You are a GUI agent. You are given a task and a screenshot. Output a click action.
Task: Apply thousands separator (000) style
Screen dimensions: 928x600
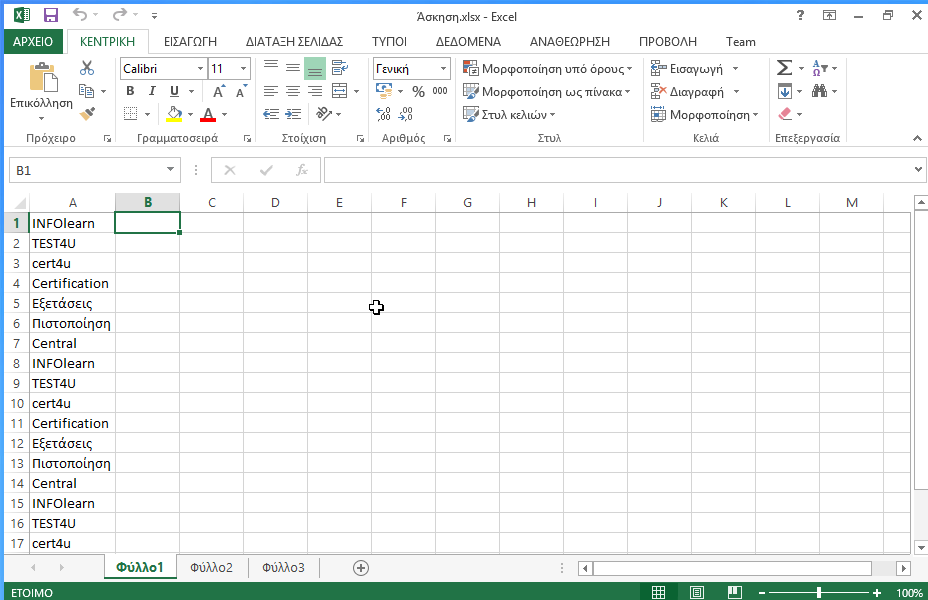440,91
